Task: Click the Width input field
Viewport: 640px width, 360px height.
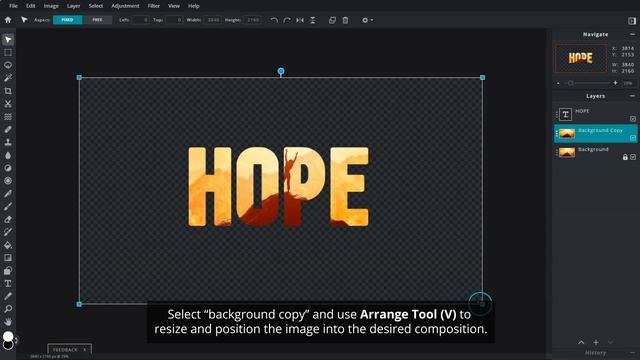Action: point(213,20)
